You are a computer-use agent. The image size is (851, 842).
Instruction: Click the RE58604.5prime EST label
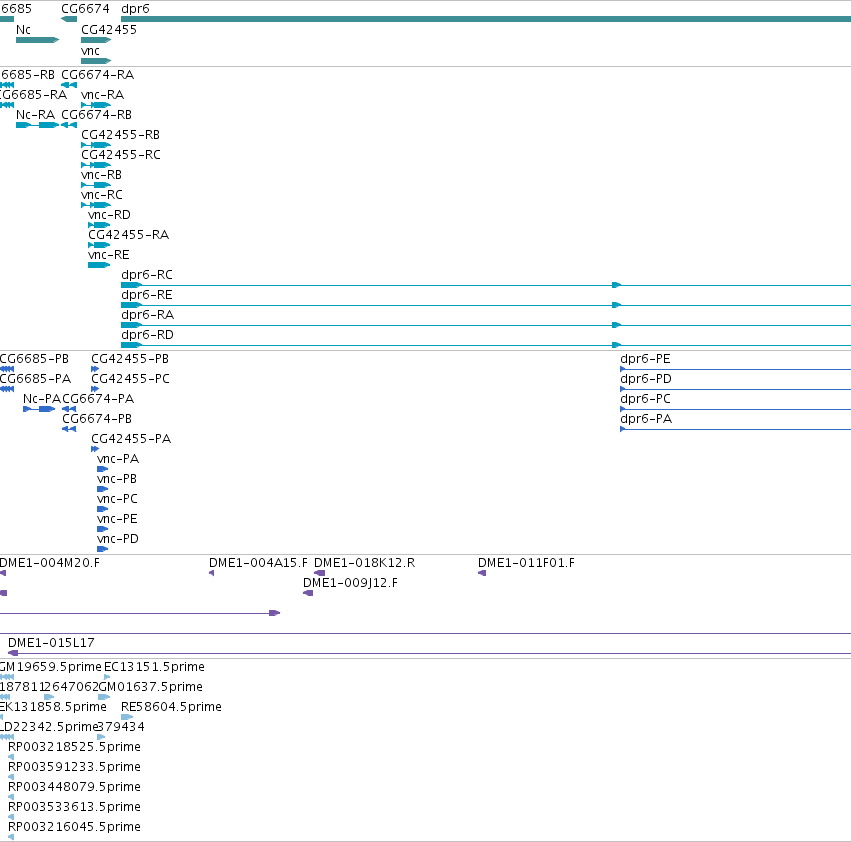[x=172, y=707]
